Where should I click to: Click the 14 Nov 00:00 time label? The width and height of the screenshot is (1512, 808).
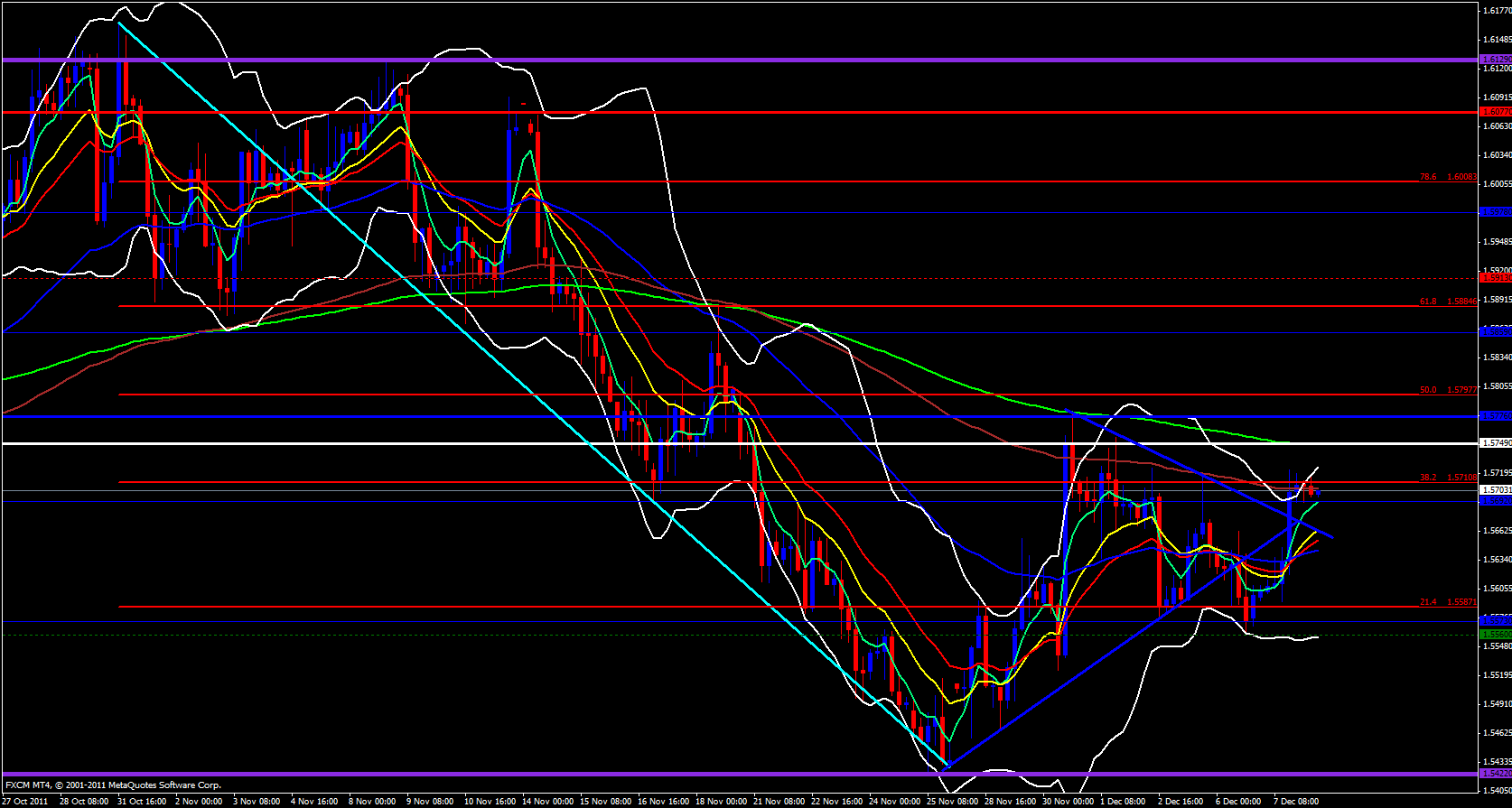click(x=546, y=802)
